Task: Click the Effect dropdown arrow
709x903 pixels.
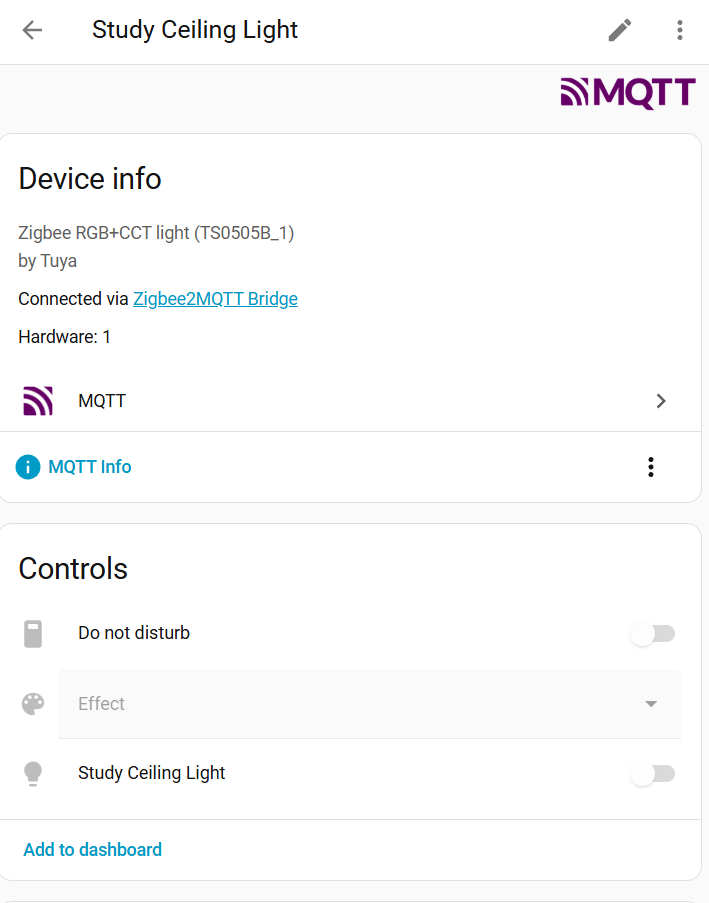Action: [649, 703]
